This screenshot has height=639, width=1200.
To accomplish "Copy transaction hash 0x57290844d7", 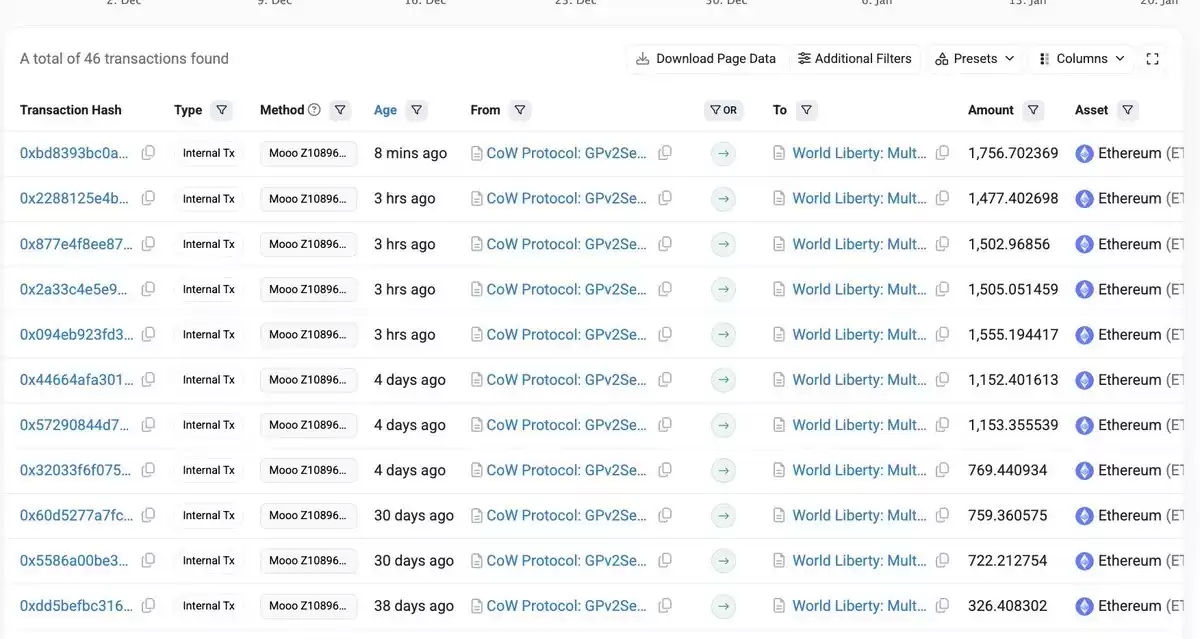I will coord(148,425).
